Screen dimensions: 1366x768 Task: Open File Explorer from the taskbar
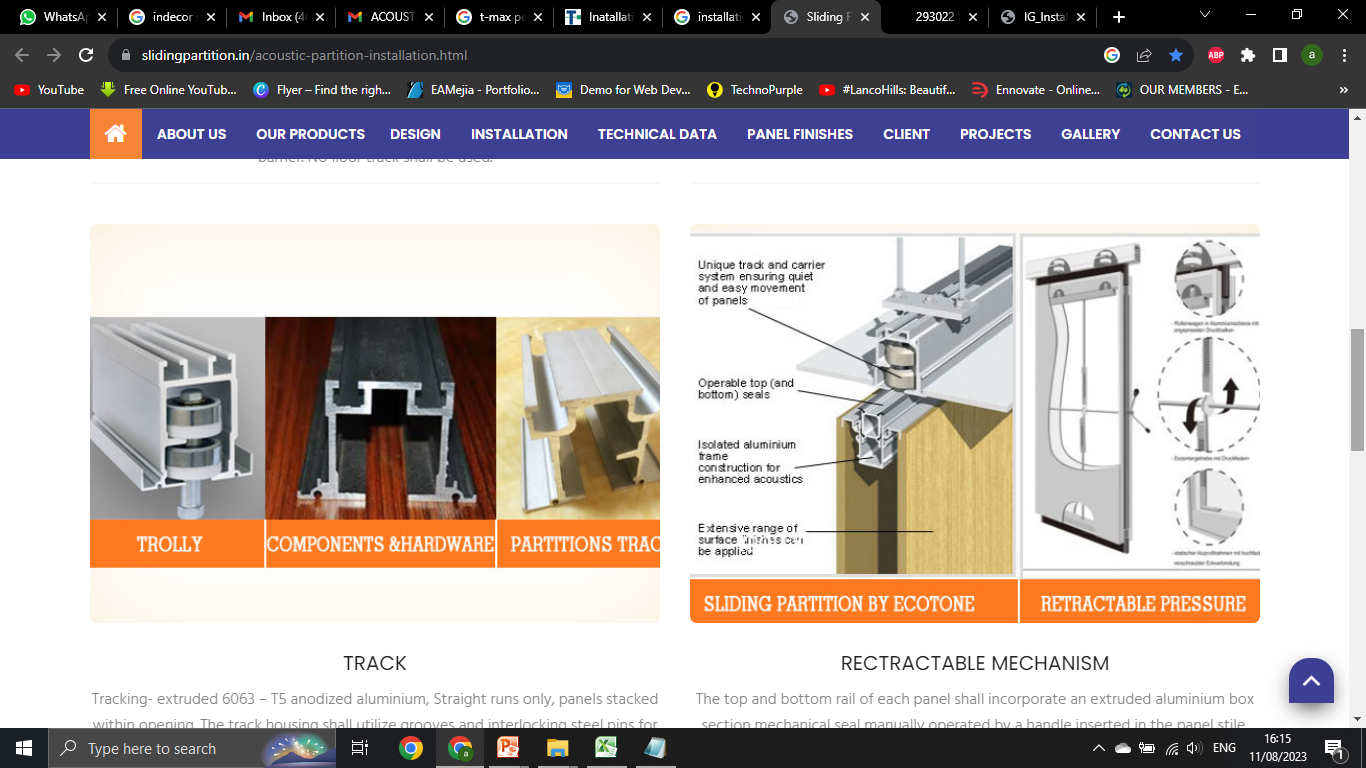tap(557, 748)
